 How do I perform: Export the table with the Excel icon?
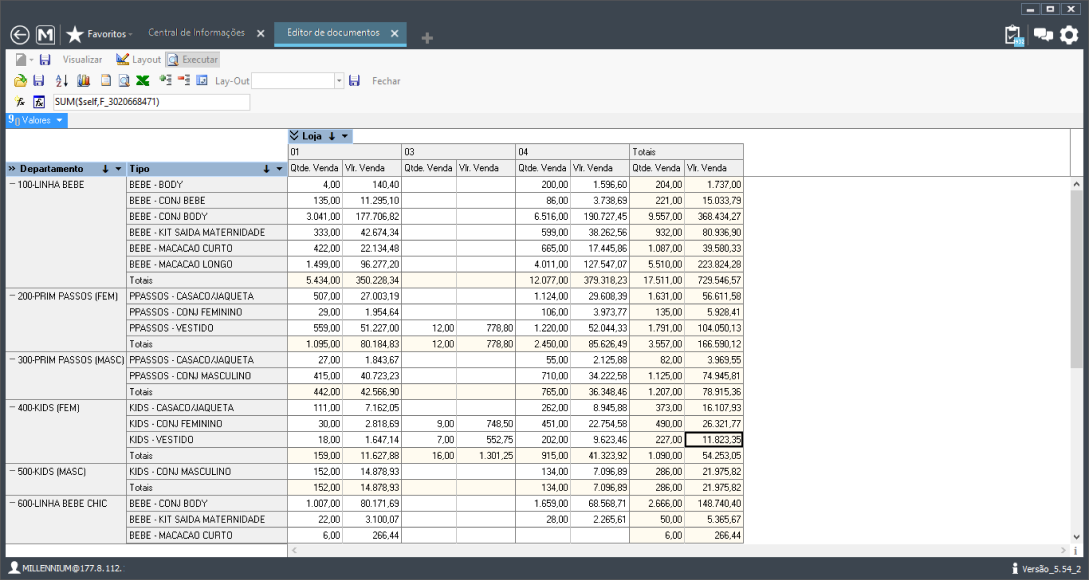point(143,81)
